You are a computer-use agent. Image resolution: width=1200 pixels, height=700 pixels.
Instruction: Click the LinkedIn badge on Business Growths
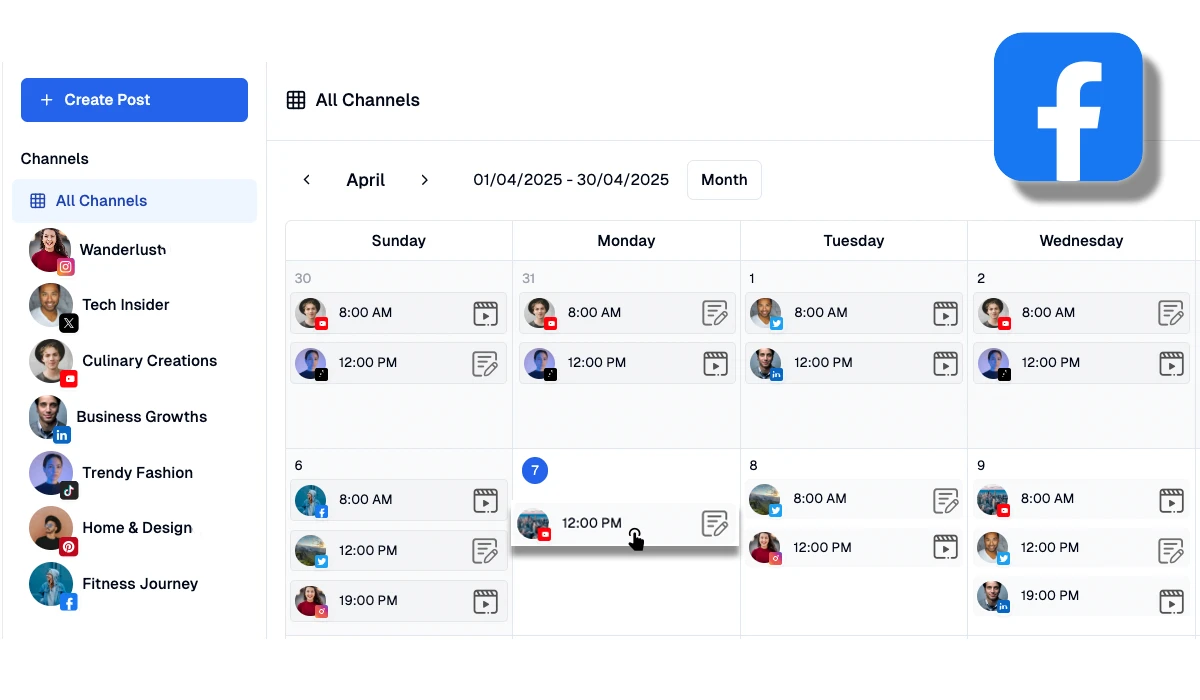coord(62,435)
